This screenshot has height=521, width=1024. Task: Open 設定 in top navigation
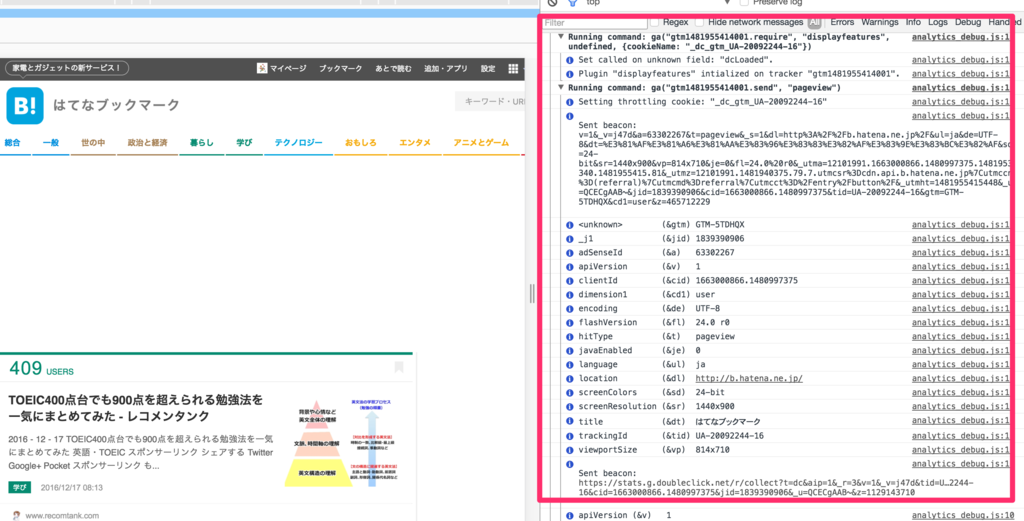[x=488, y=69]
